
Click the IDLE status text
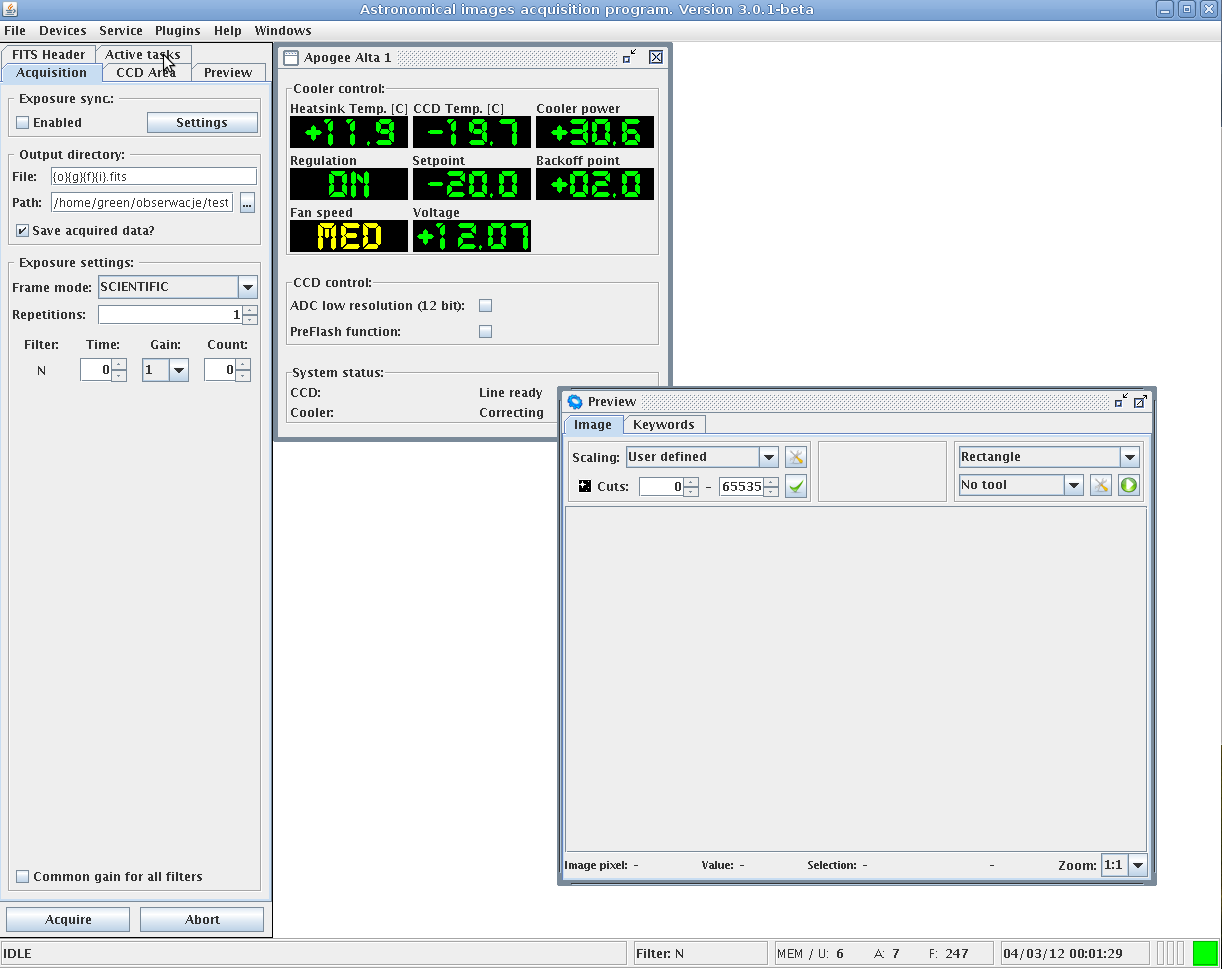18,954
